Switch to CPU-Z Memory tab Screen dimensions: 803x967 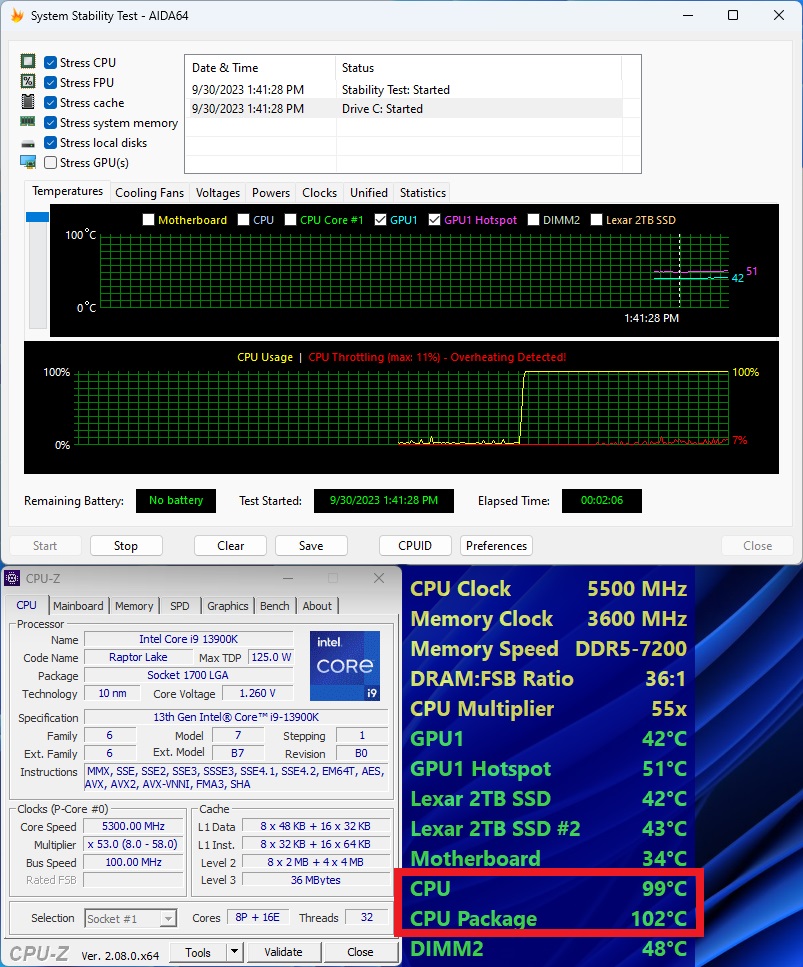click(134, 606)
